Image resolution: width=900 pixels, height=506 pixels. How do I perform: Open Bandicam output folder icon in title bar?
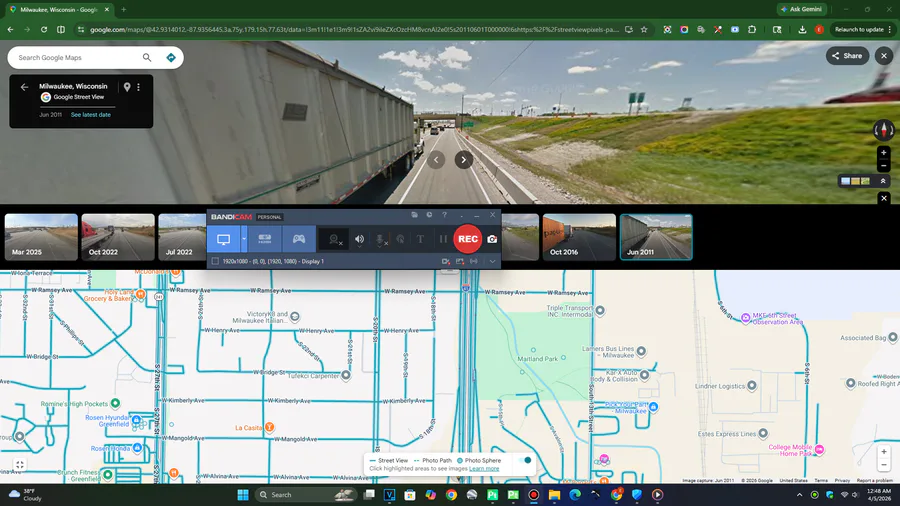click(414, 215)
